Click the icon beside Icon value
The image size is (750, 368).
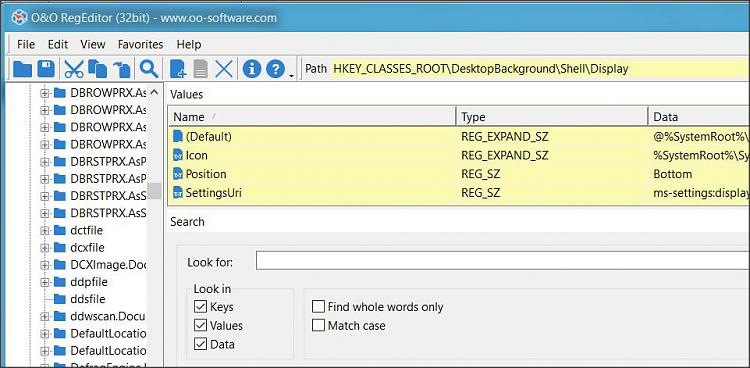coord(178,156)
